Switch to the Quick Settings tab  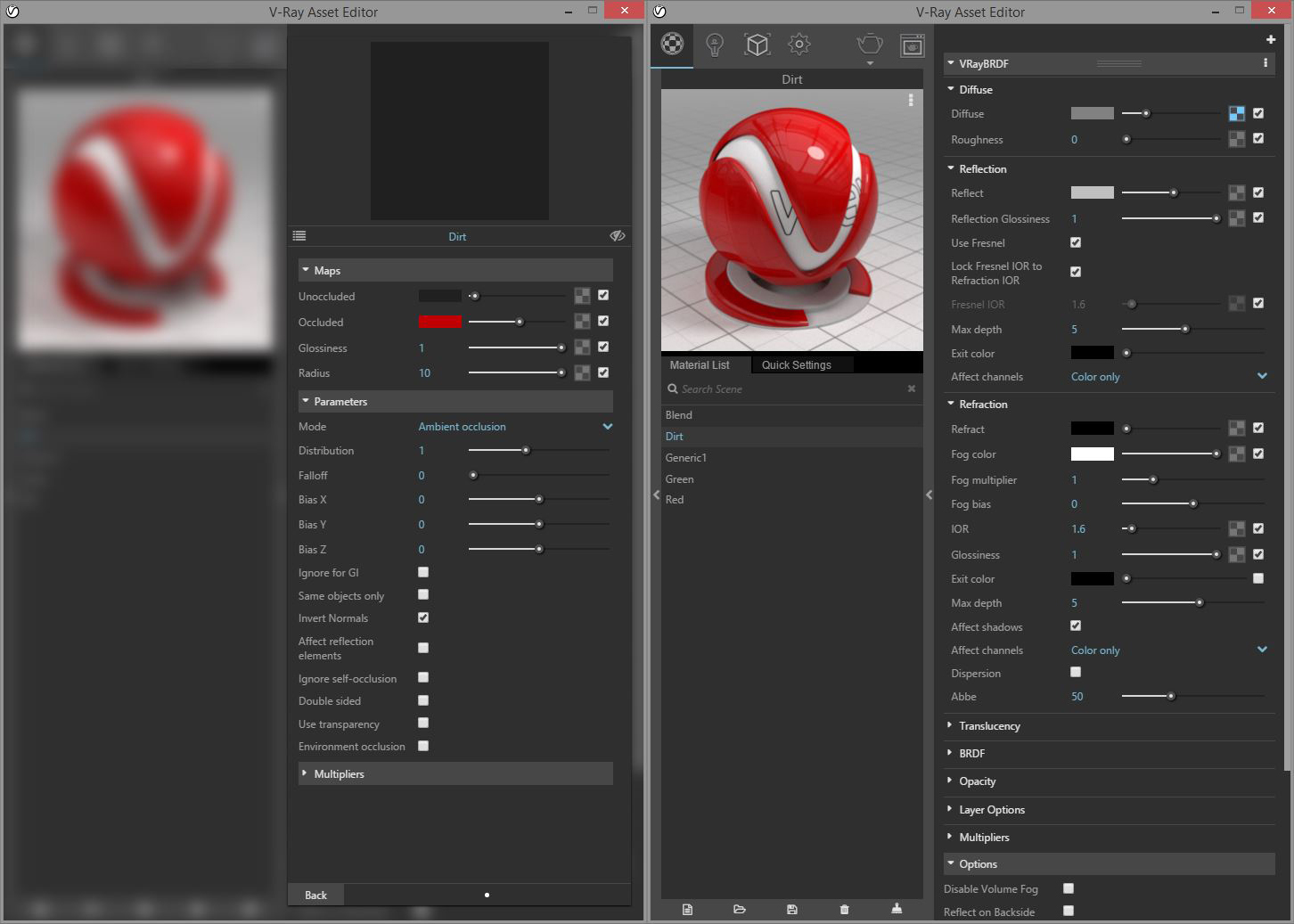point(797,364)
